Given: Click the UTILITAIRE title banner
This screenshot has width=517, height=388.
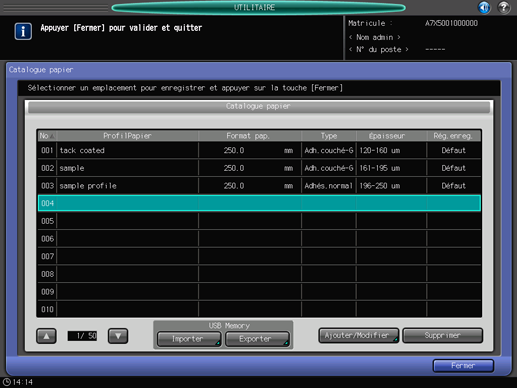Looking at the screenshot, I should 258,7.
